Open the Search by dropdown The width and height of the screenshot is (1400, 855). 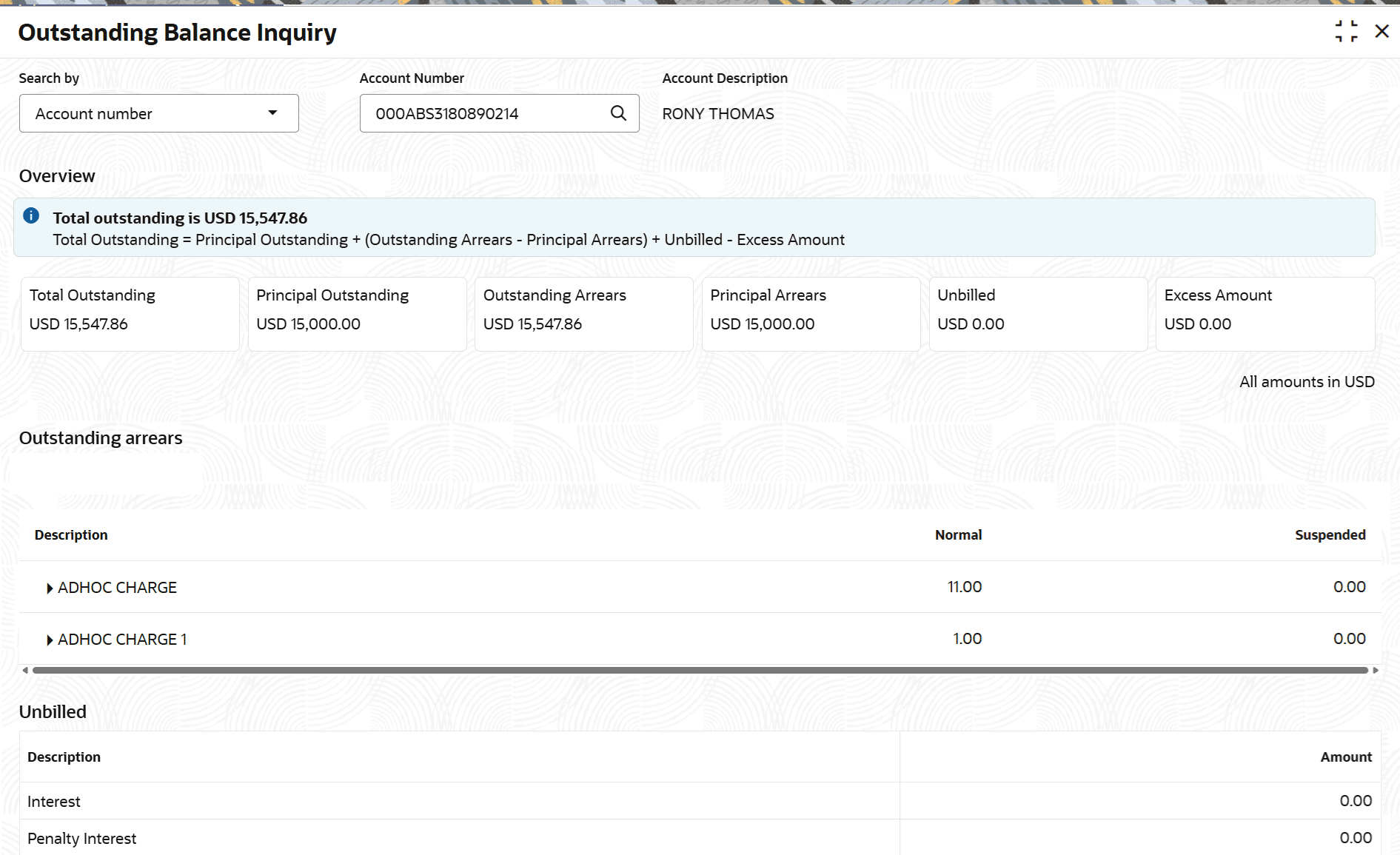tap(159, 113)
